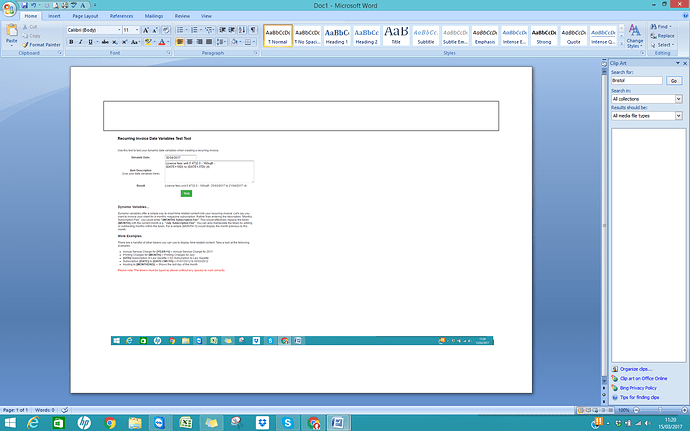
Task: Click the Office button
Action: [x=9, y=8]
